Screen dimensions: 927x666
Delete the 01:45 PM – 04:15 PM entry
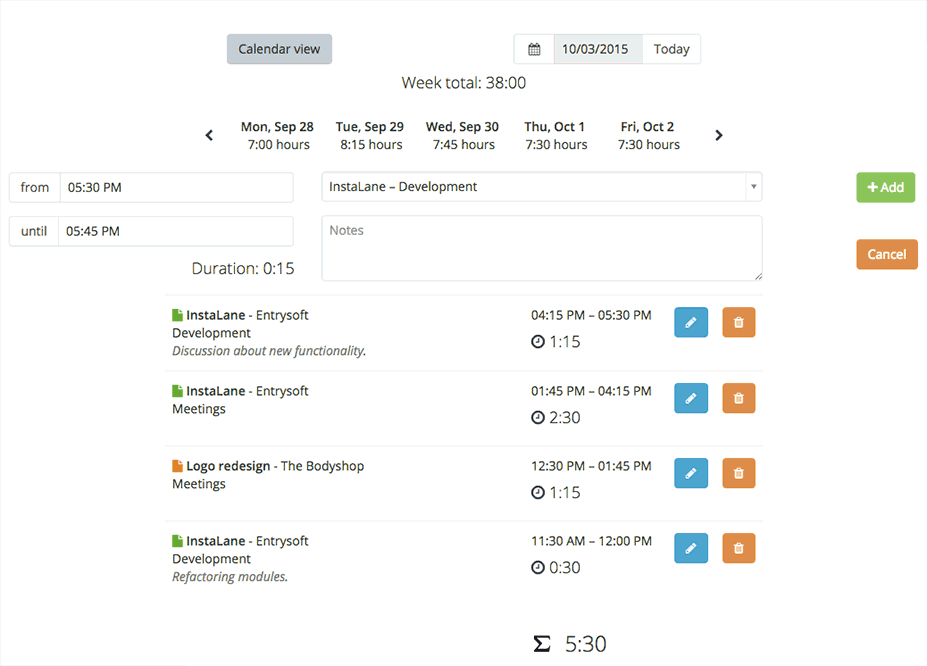click(739, 398)
